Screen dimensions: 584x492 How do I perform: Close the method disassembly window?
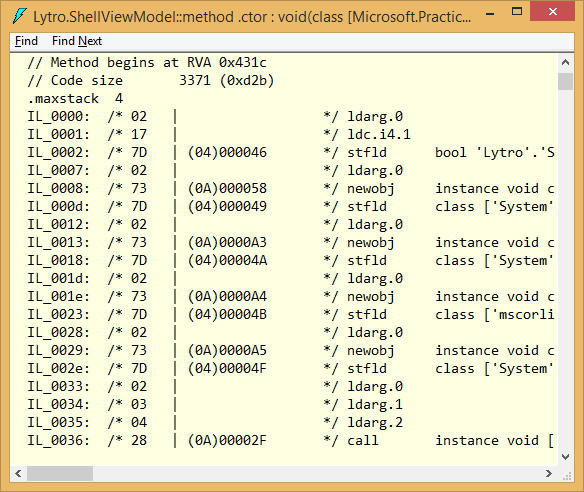[552, 12]
